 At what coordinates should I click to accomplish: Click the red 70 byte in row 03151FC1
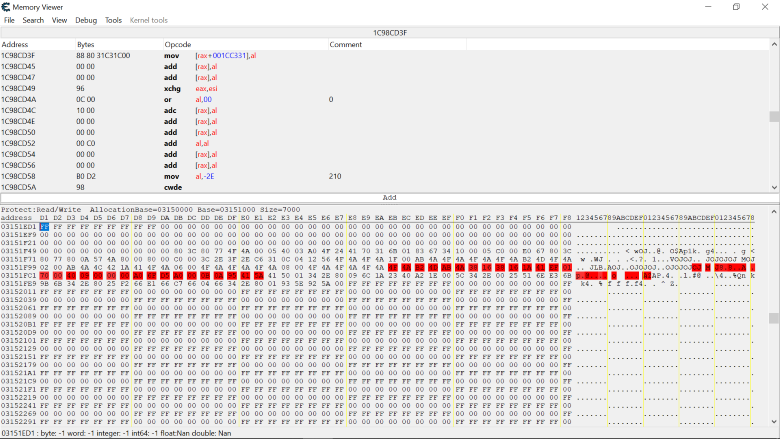44,275
